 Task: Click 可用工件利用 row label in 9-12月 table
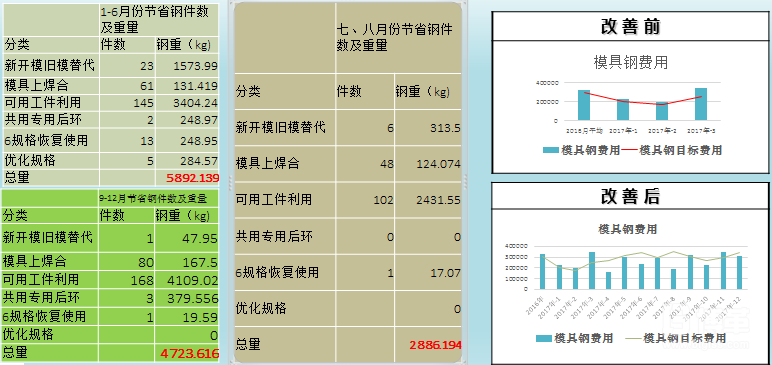[x=40, y=280]
